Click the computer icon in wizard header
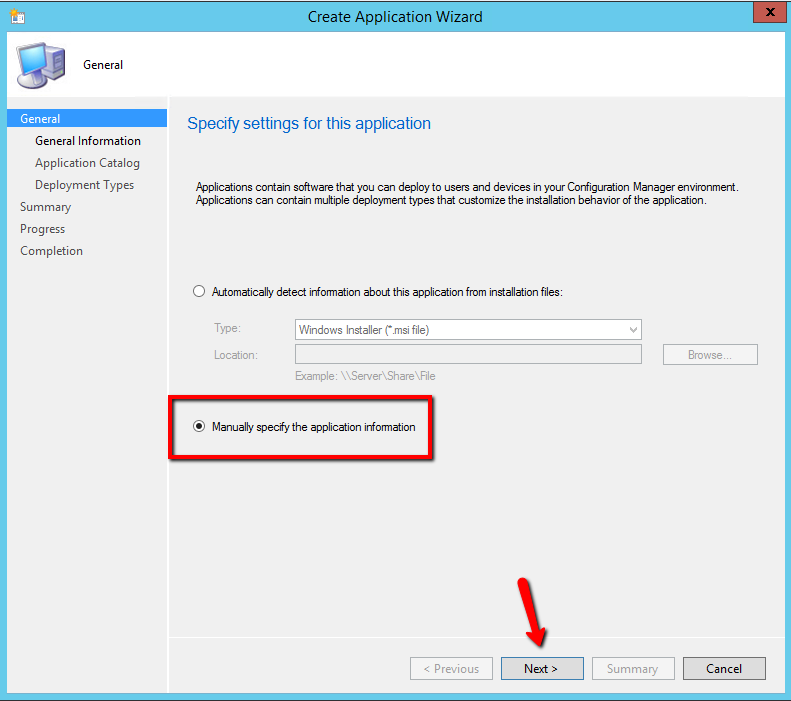The height and width of the screenshot is (701, 791). pos(40,66)
